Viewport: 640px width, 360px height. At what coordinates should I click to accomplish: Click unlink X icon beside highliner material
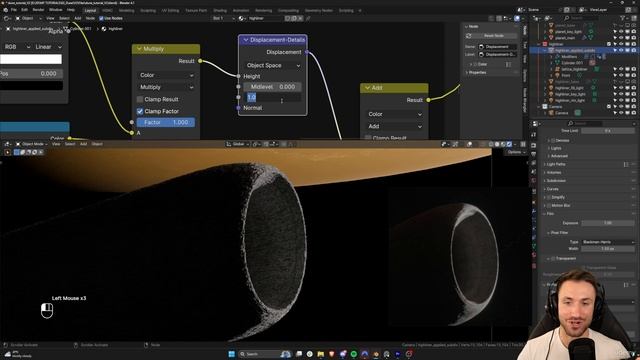tap(301, 18)
